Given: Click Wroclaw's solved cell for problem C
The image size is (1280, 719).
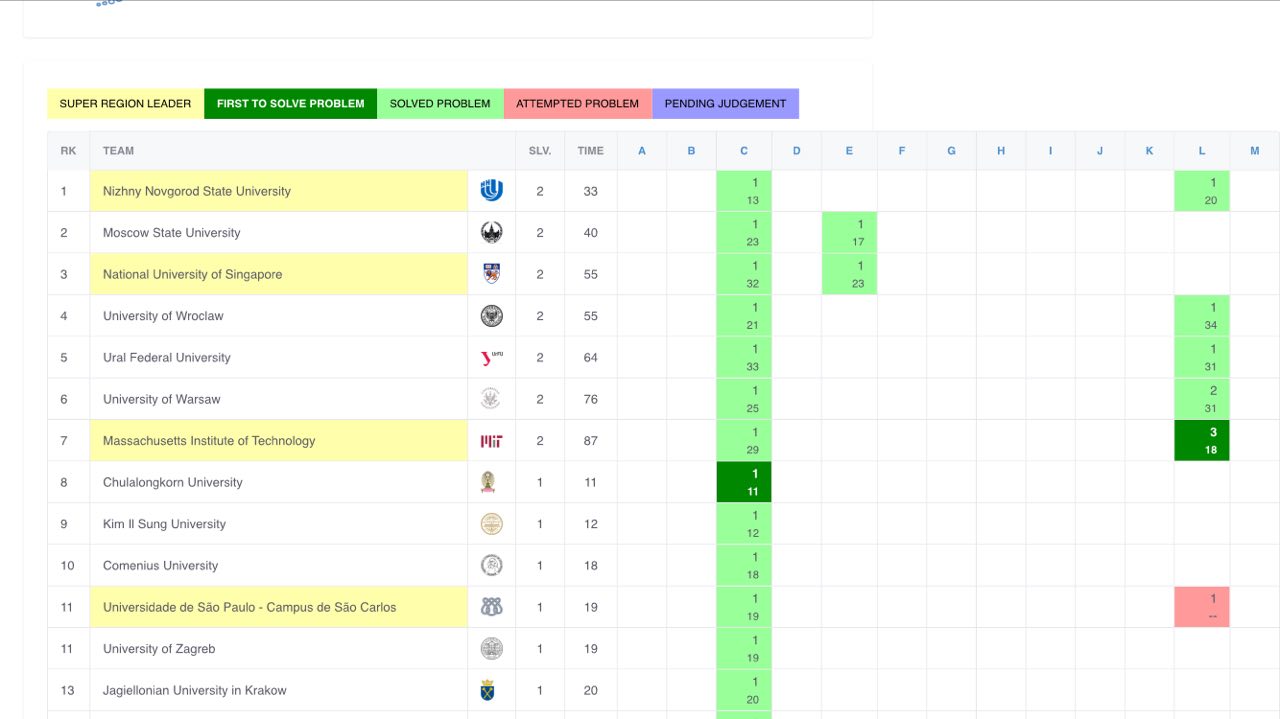Looking at the screenshot, I should click(x=744, y=316).
